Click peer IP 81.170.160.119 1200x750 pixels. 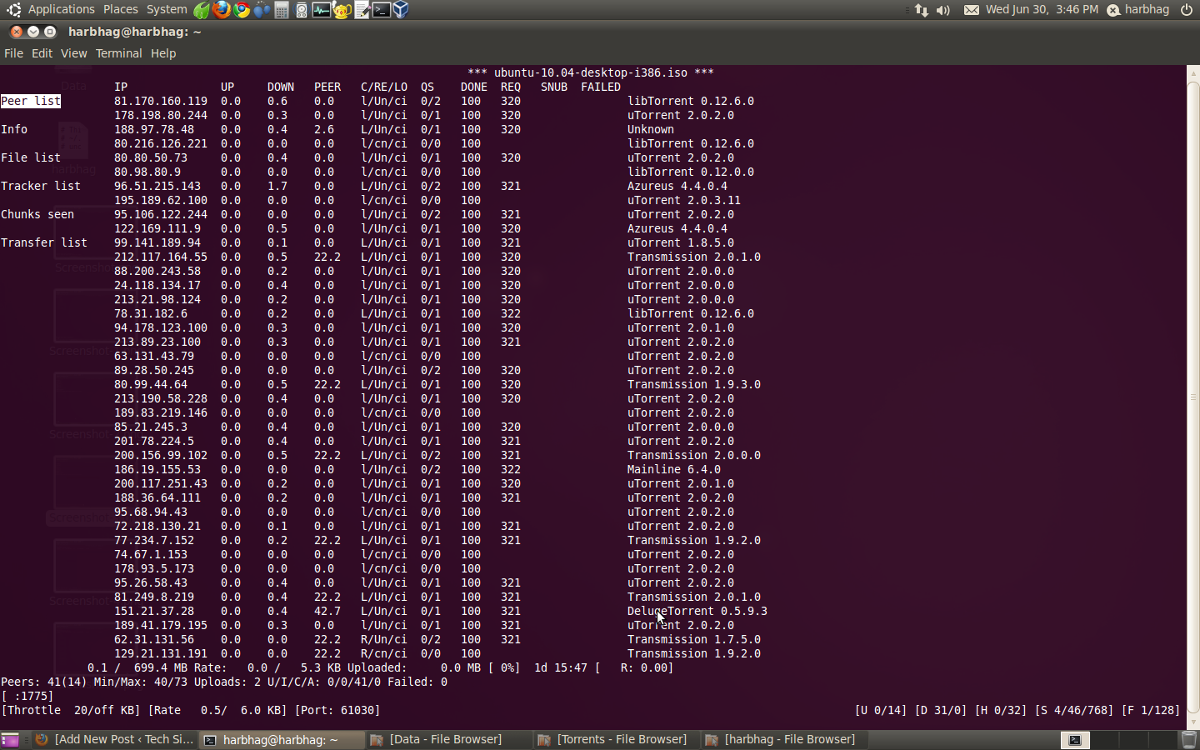(161, 101)
